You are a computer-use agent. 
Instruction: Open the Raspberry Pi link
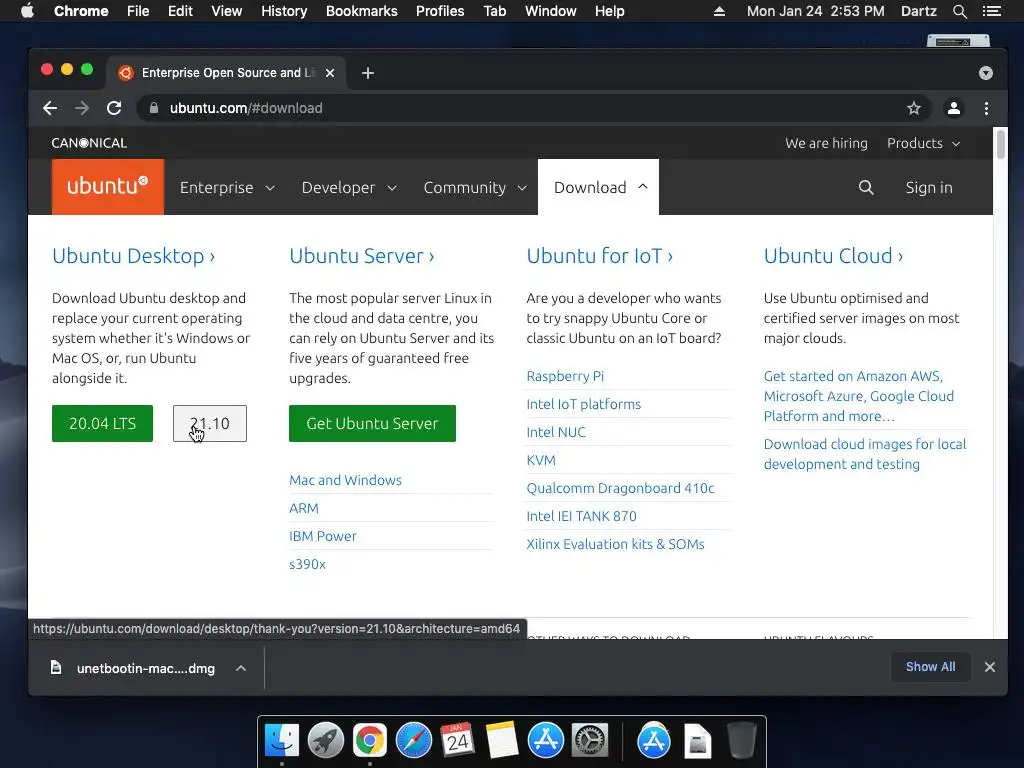(565, 376)
